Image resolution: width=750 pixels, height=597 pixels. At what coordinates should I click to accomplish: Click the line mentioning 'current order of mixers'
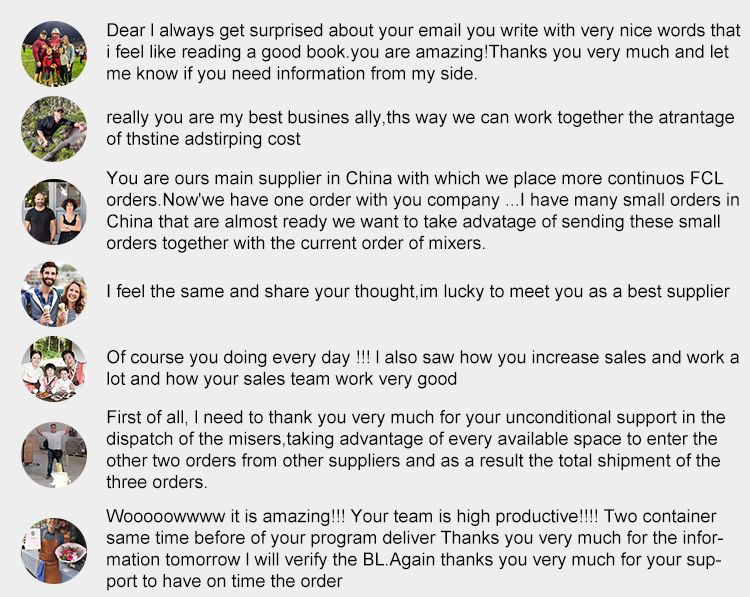coord(296,243)
